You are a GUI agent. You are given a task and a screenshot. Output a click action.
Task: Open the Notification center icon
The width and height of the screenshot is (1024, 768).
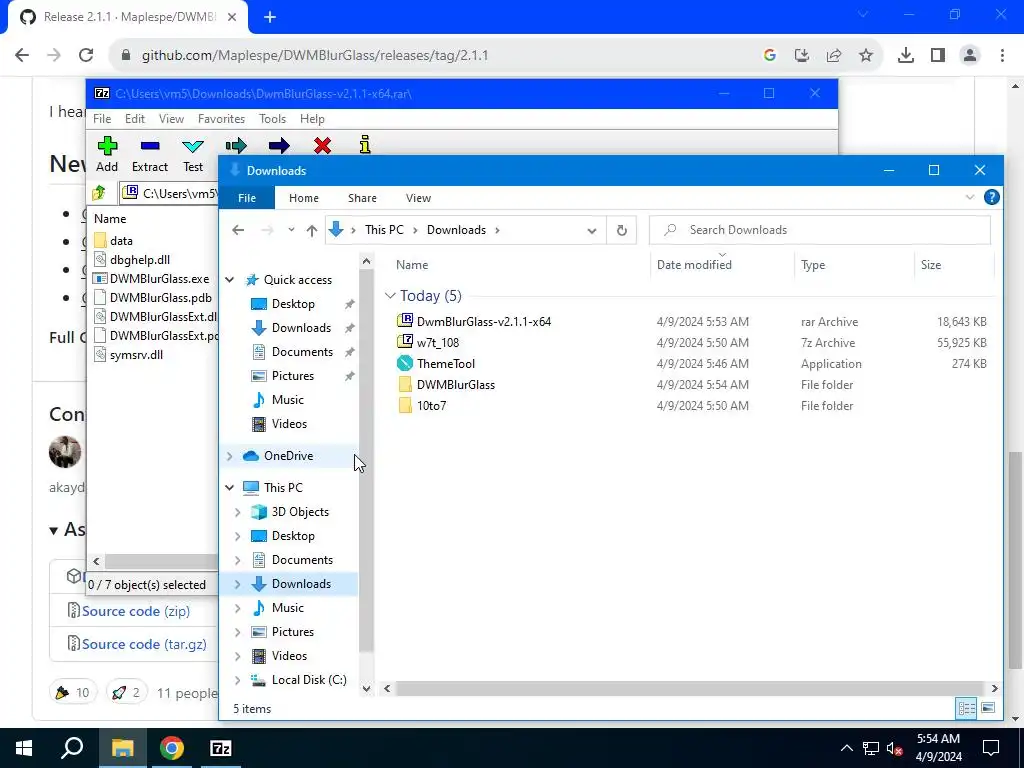click(991, 748)
